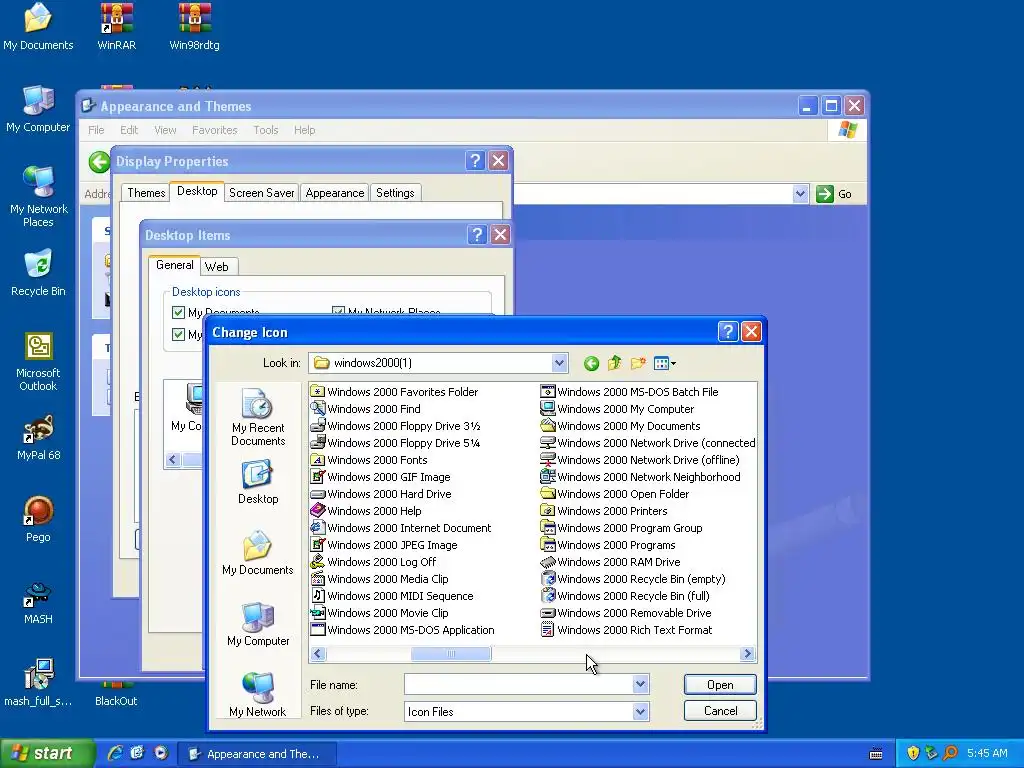Select Windows 2000 Hard Drive file

click(x=381, y=494)
